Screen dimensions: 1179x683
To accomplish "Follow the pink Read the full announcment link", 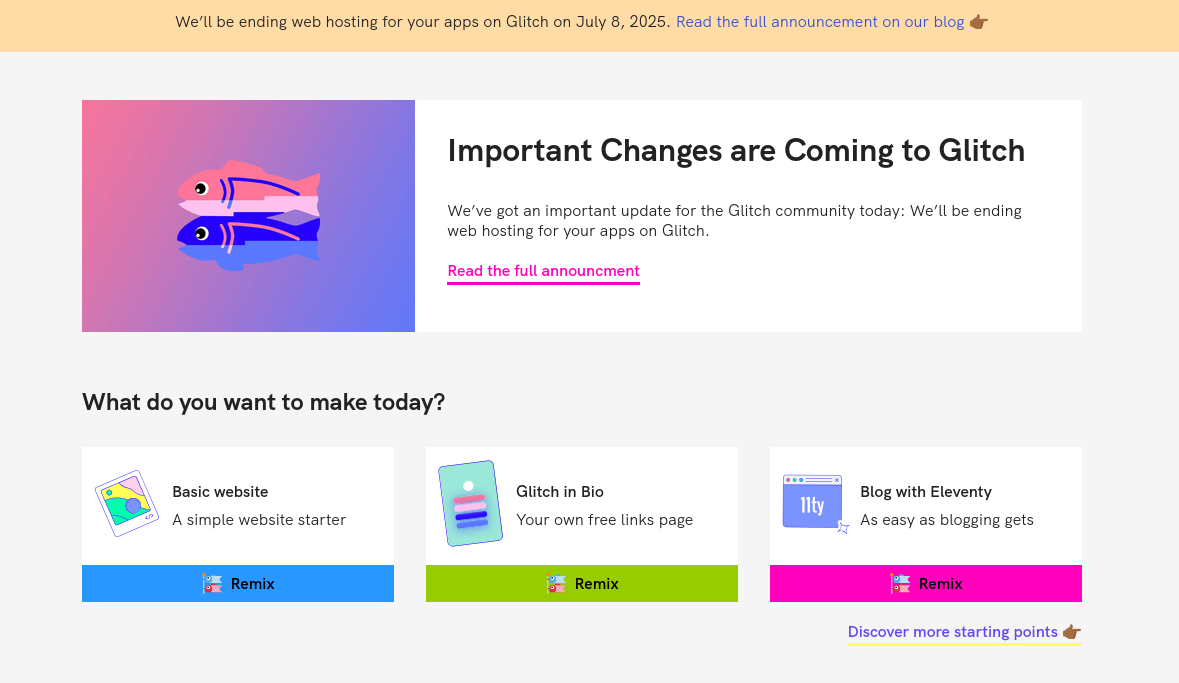I will click(x=544, y=272).
